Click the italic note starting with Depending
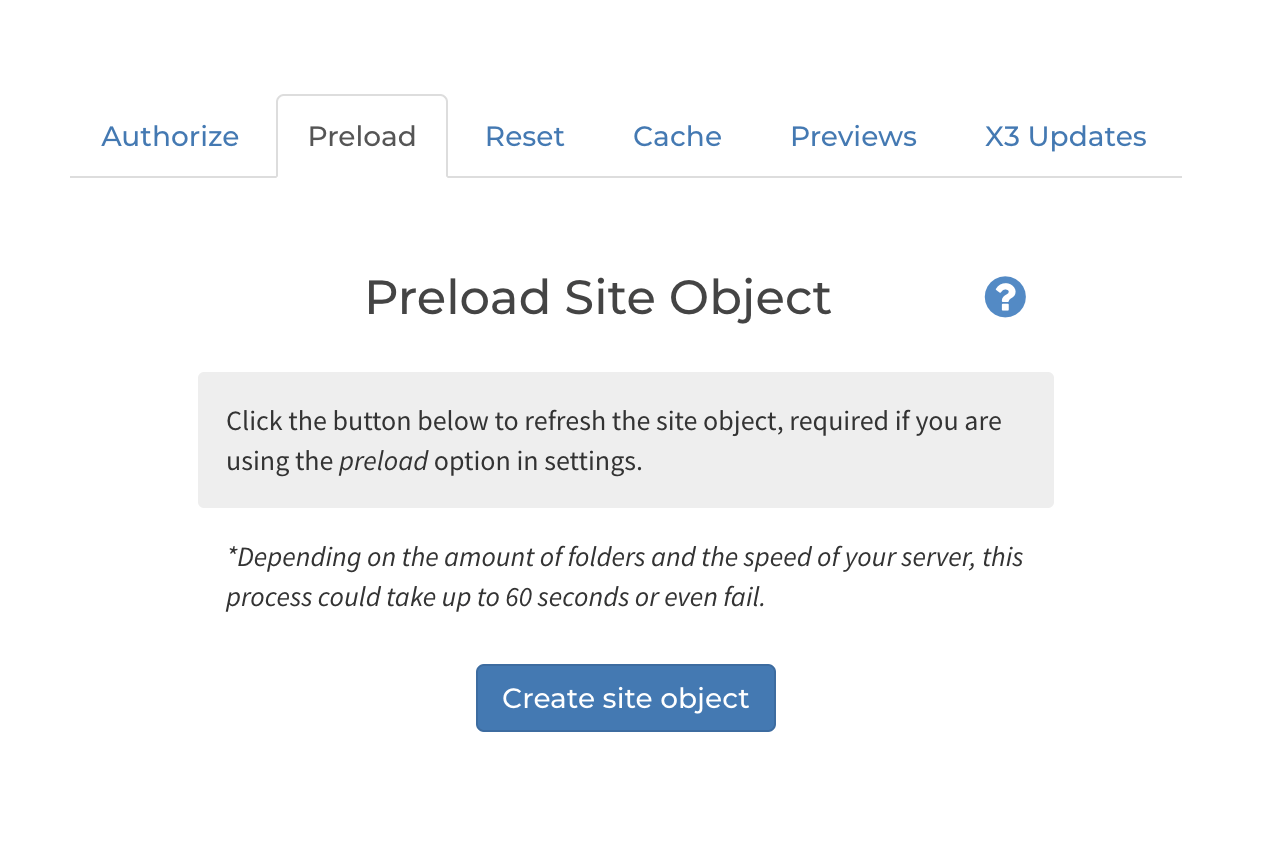 [625, 577]
